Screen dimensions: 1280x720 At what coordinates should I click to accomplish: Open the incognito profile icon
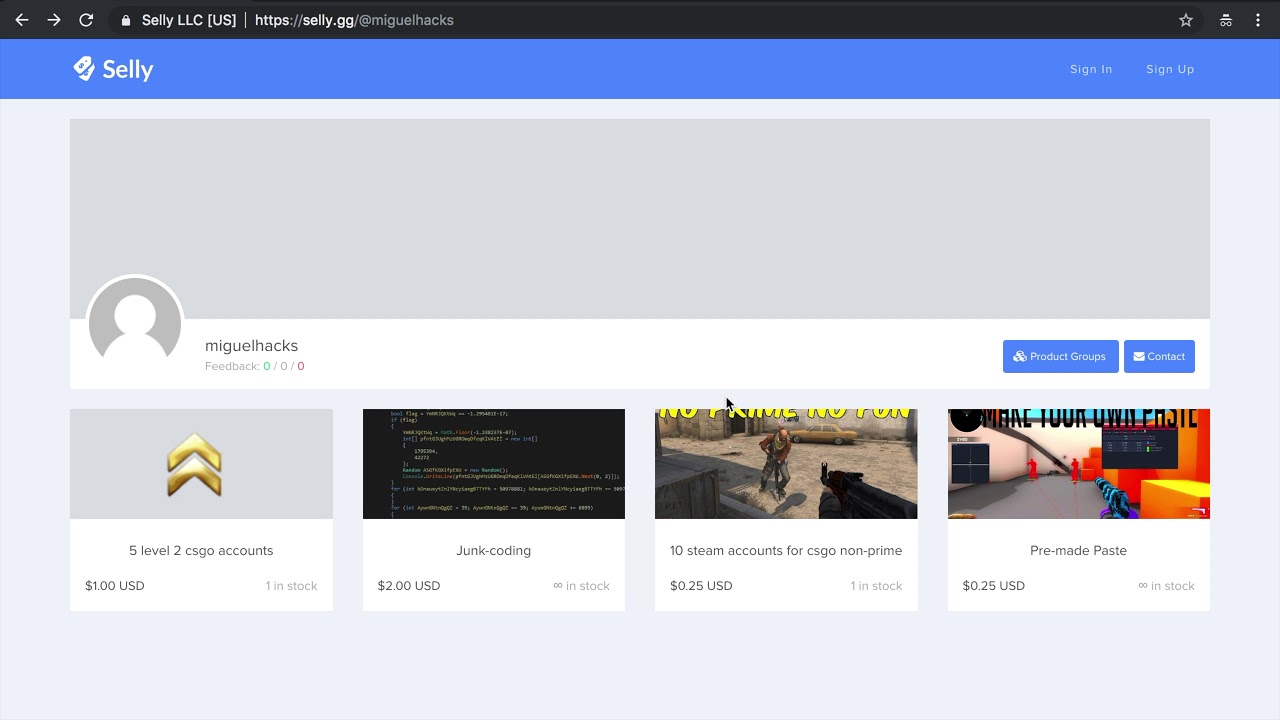pyautogui.click(x=1226, y=20)
